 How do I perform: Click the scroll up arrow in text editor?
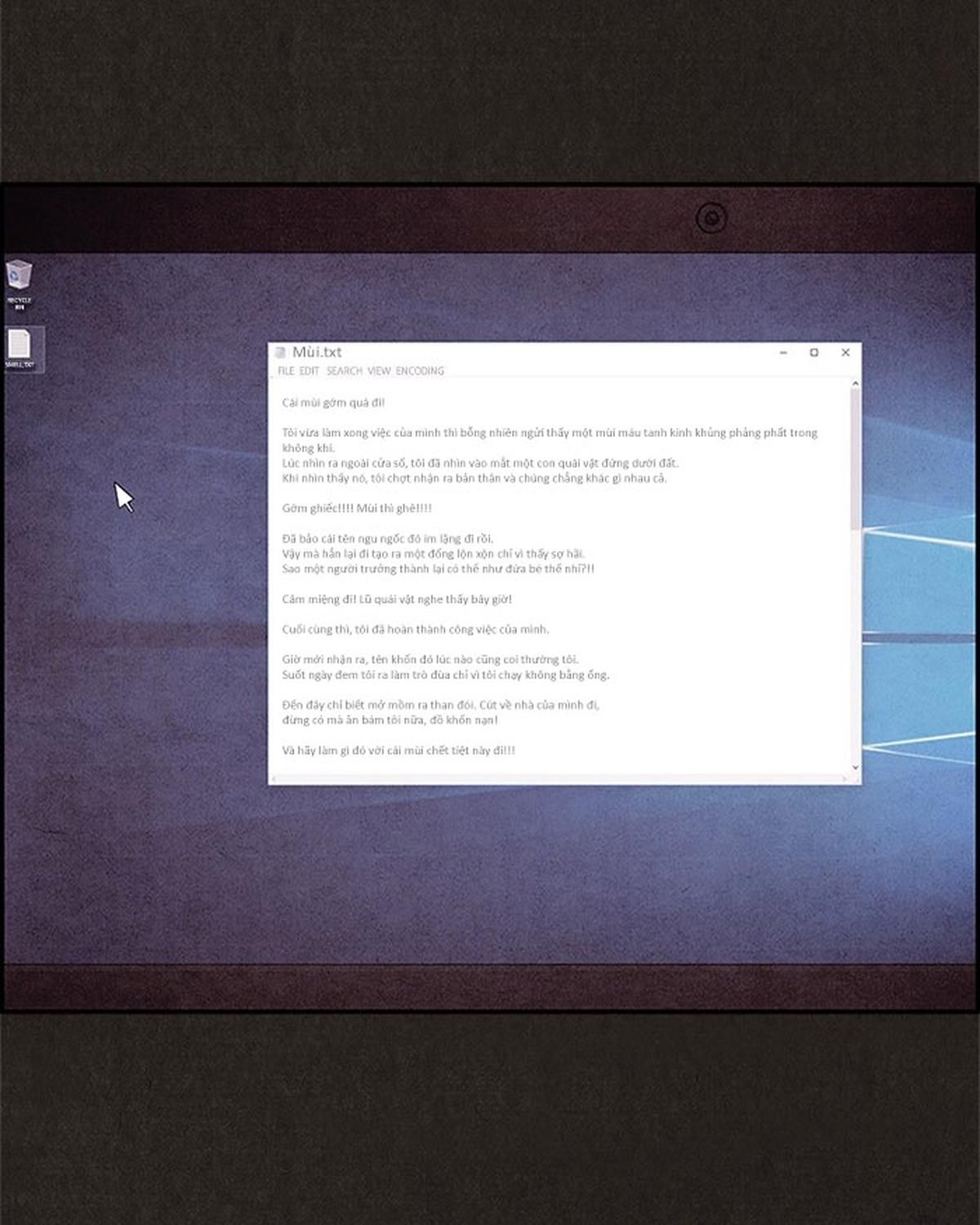coord(855,384)
